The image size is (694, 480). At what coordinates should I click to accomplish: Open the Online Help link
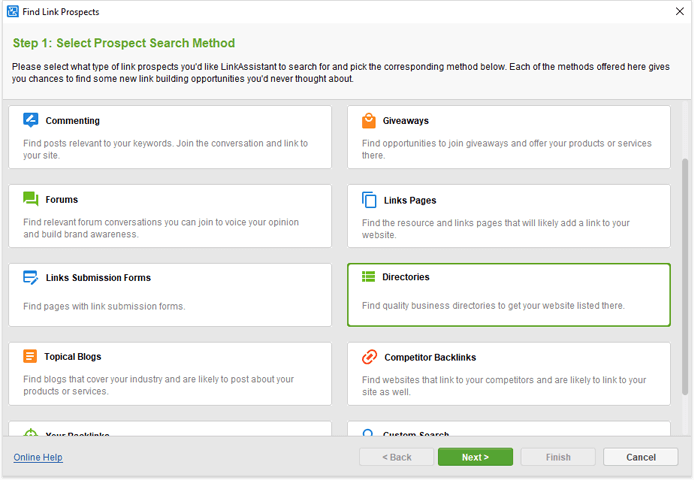click(x=38, y=457)
